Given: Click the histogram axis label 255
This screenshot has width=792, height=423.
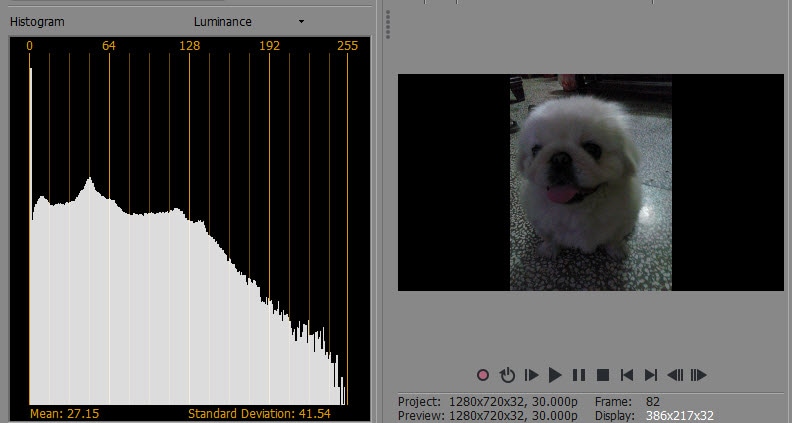Looking at the screenshot, I should point(348,46).
